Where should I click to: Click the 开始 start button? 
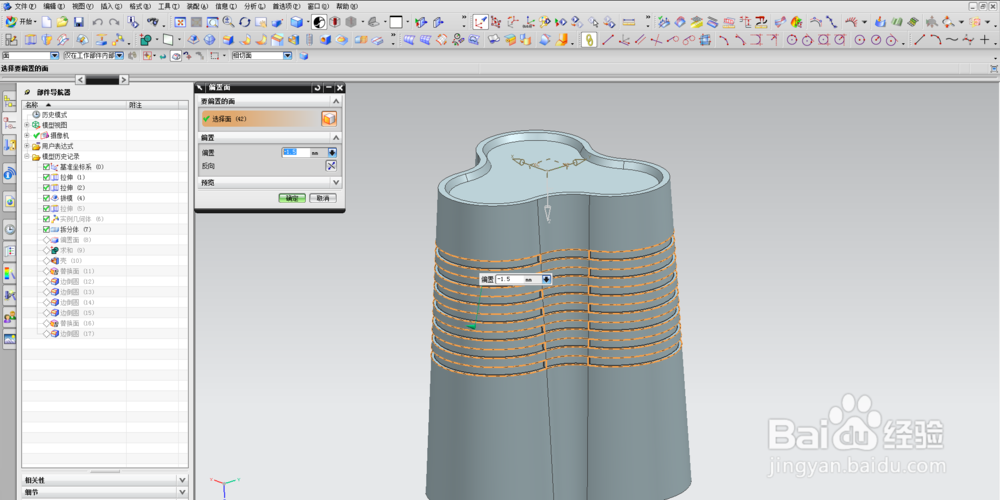pos(20,22)
